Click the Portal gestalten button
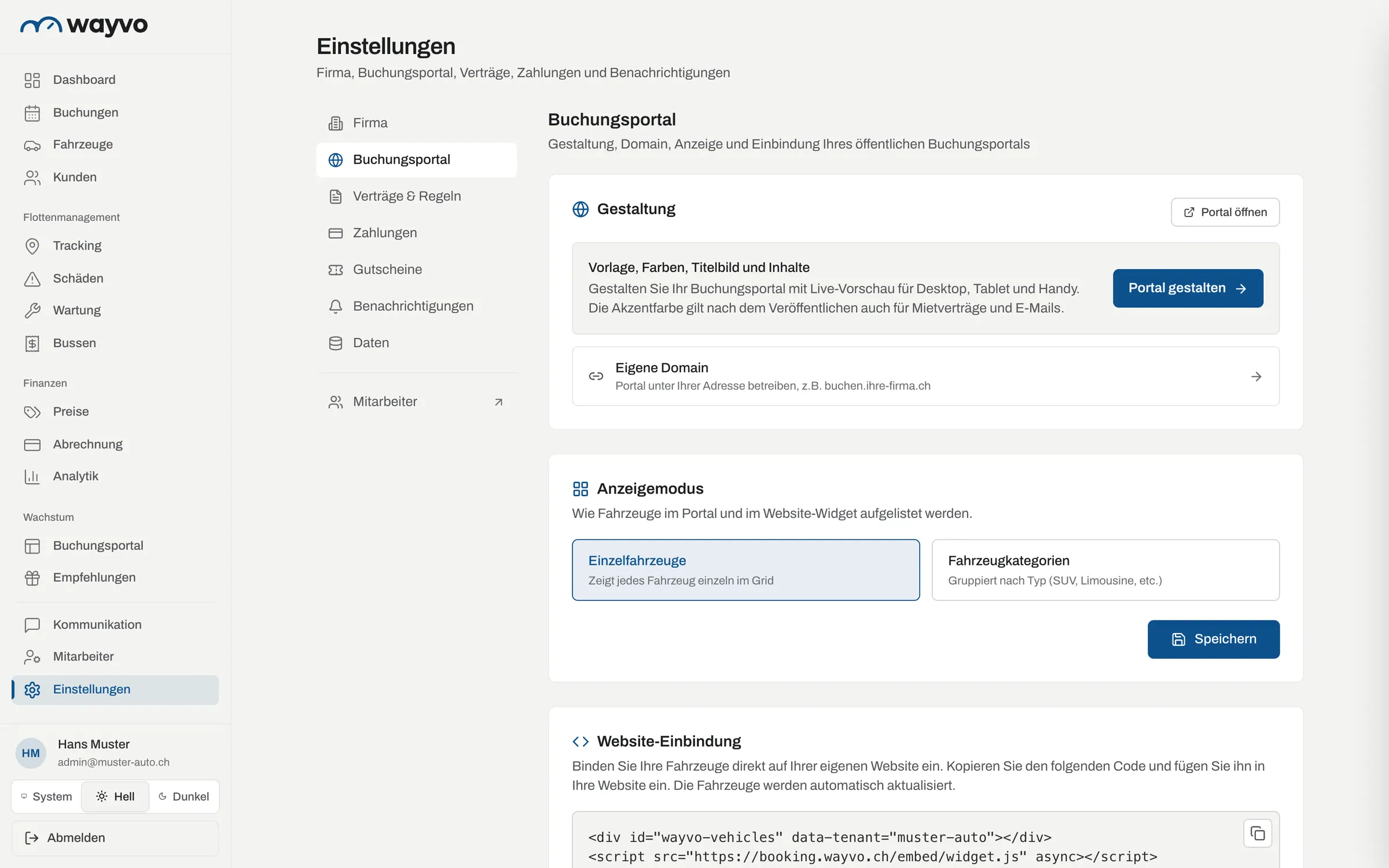This screenshot has height=868, width=1389. [x=1188, y=288]
